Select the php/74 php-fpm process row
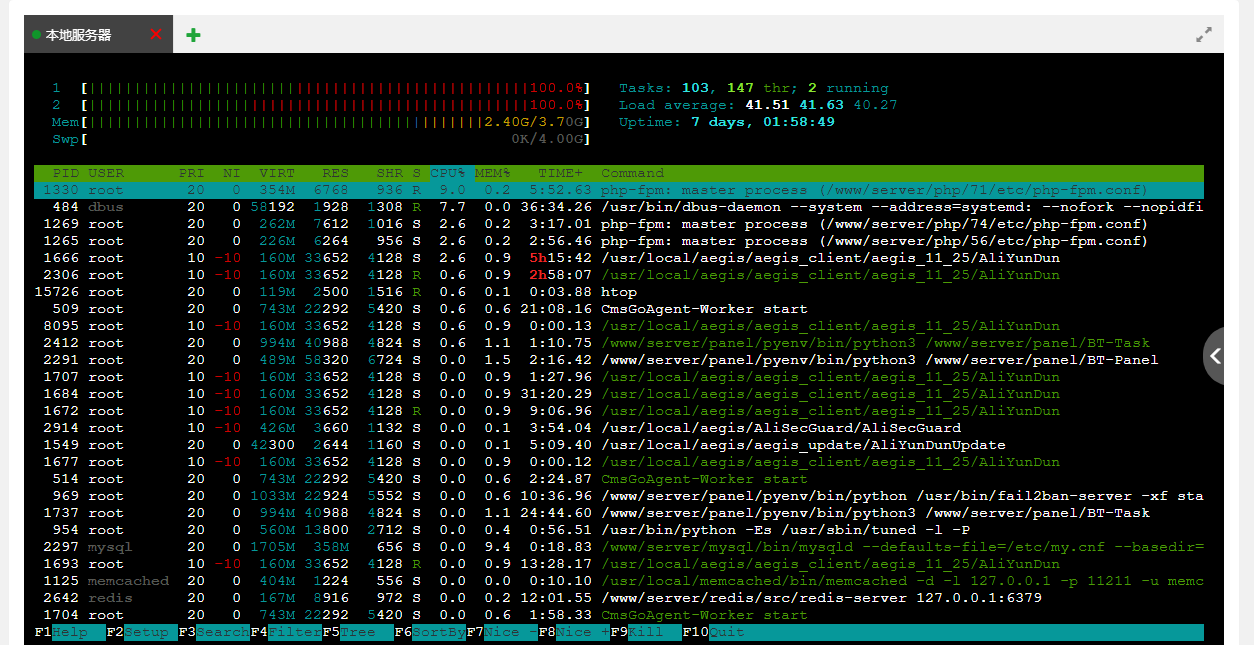Viewport: 1254px width, 645px height. tap(619, 224)
